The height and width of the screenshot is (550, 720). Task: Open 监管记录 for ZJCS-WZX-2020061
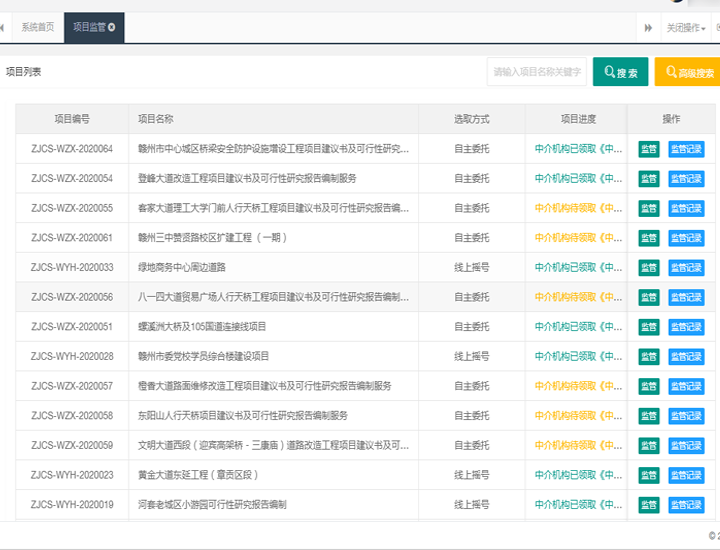[686, 238]
